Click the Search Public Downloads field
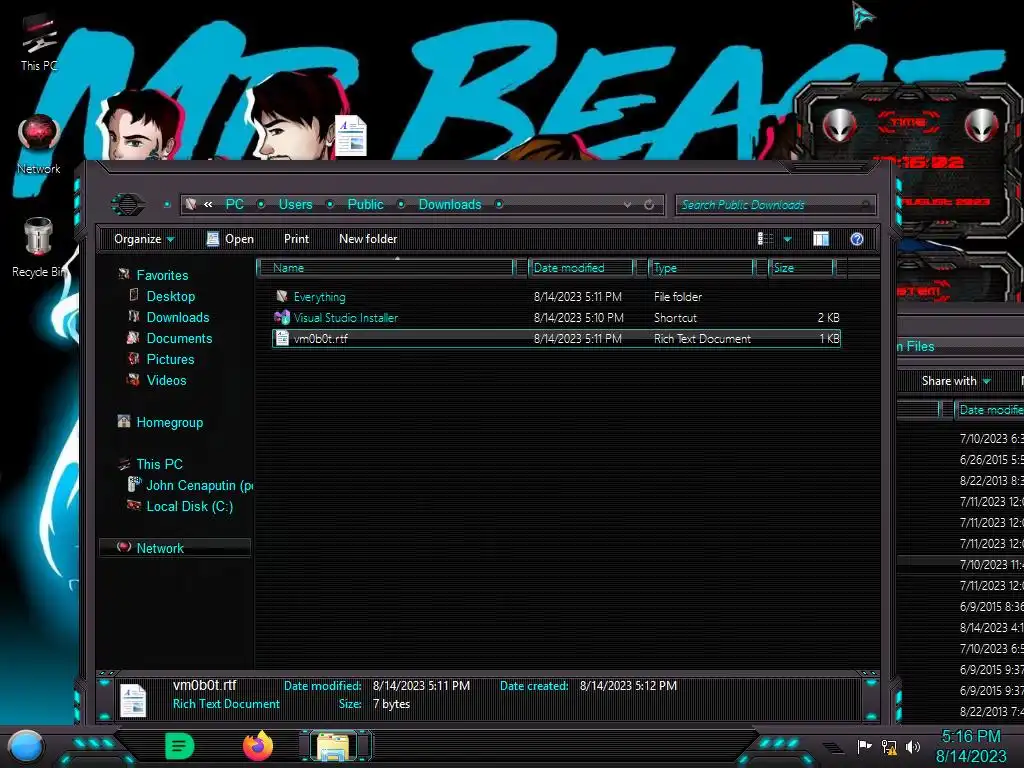The width and height of the screenshot is (1024, 768). coord(776,205)
